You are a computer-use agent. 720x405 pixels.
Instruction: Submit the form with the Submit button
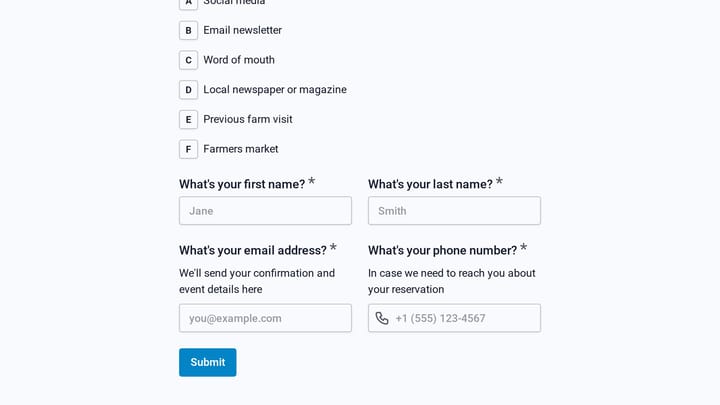click(x=208, y=362)
